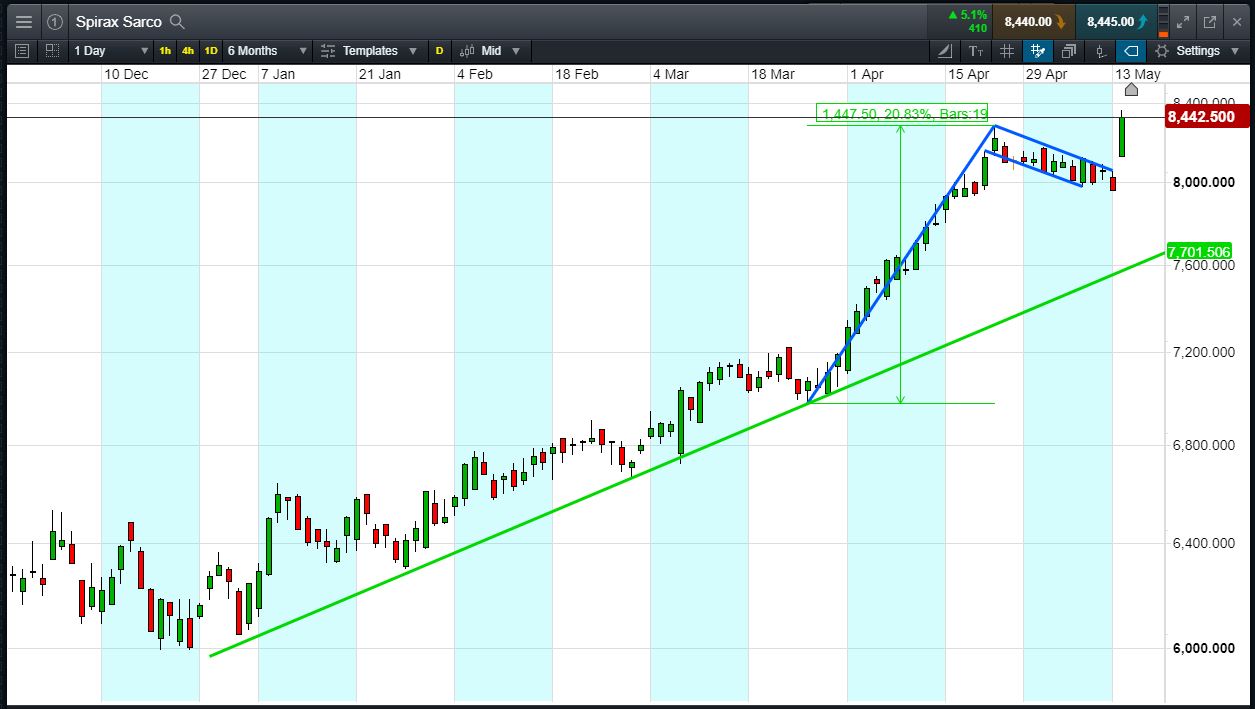Open the Mid price type dropdown
Screen dimensions: 1255x709
click(490, 51)
